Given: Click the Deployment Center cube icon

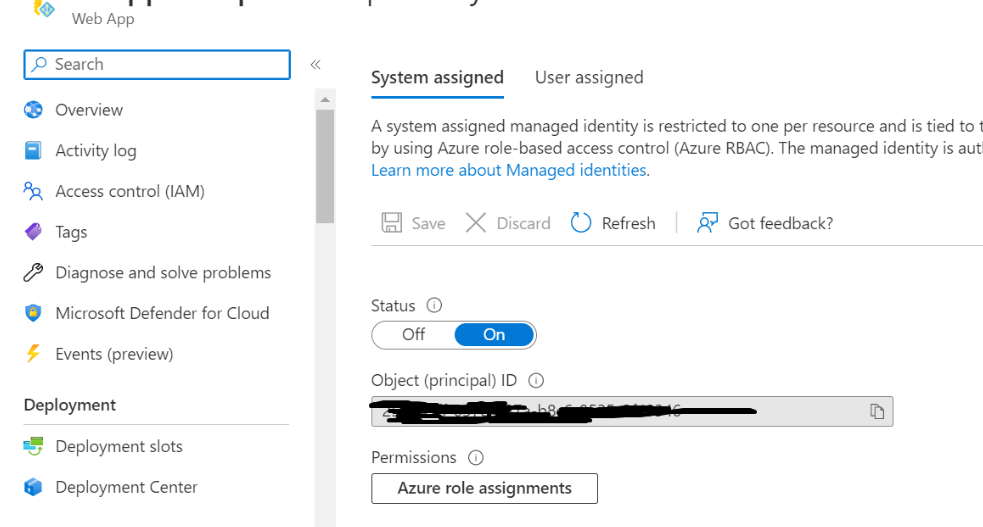Looking at the screenshot, I should (33, 487).
